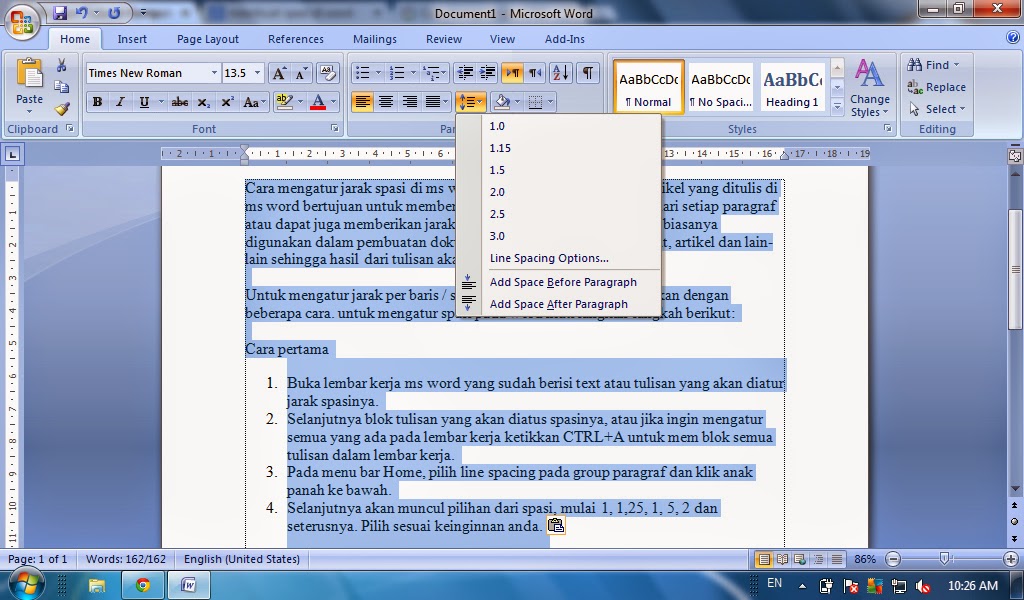
Task: Switch to the References tab
Action: coord(295,39)
